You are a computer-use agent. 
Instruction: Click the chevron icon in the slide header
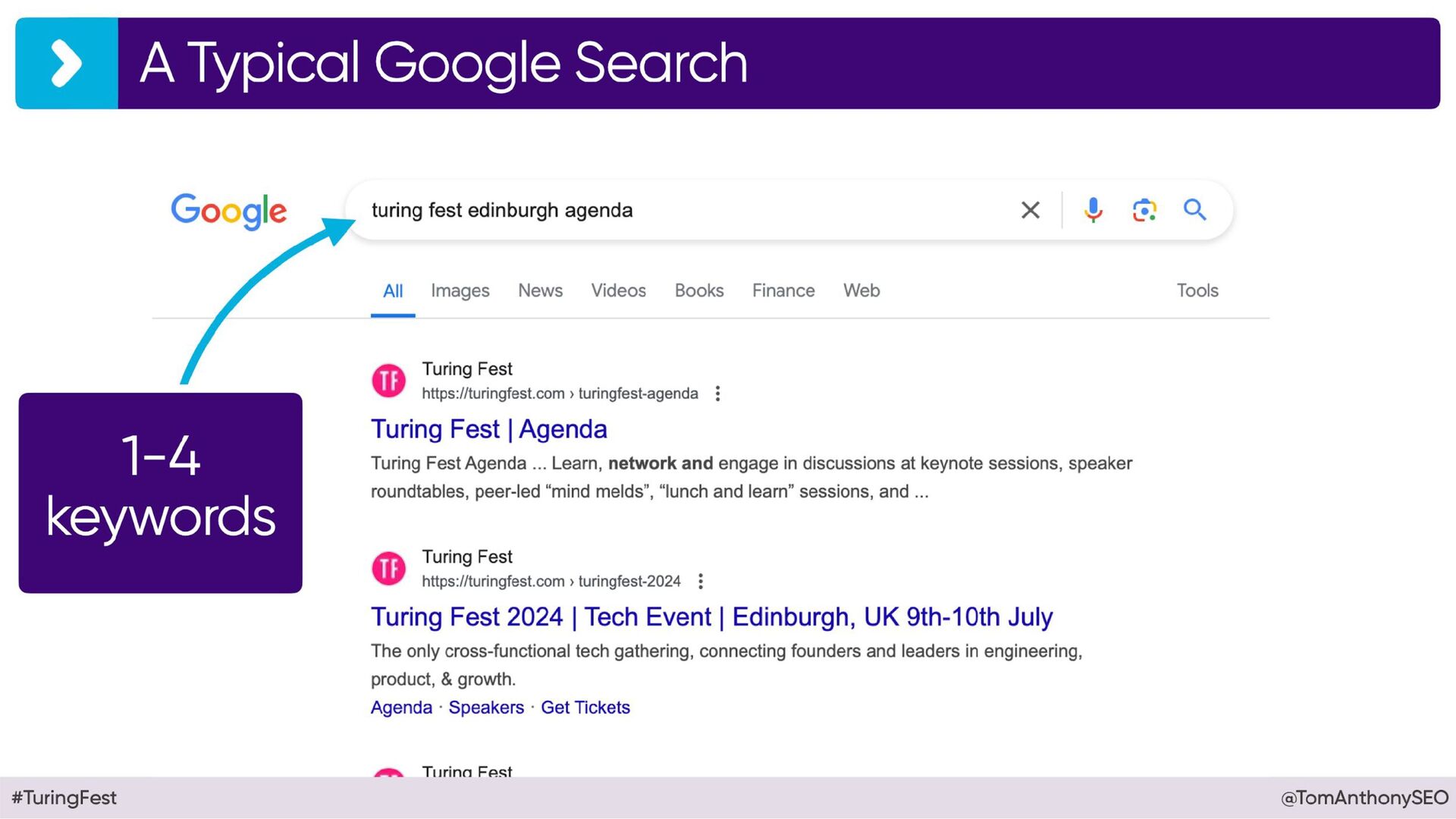pos(66,64)
